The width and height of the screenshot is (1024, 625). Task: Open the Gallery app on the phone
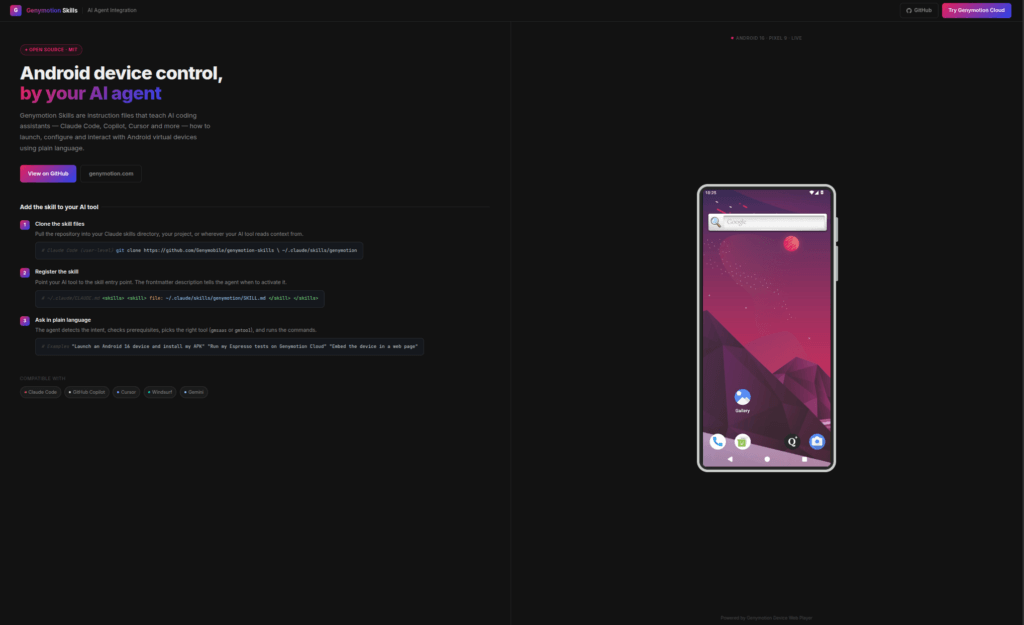pyautogui.click(x=742, y=398)
